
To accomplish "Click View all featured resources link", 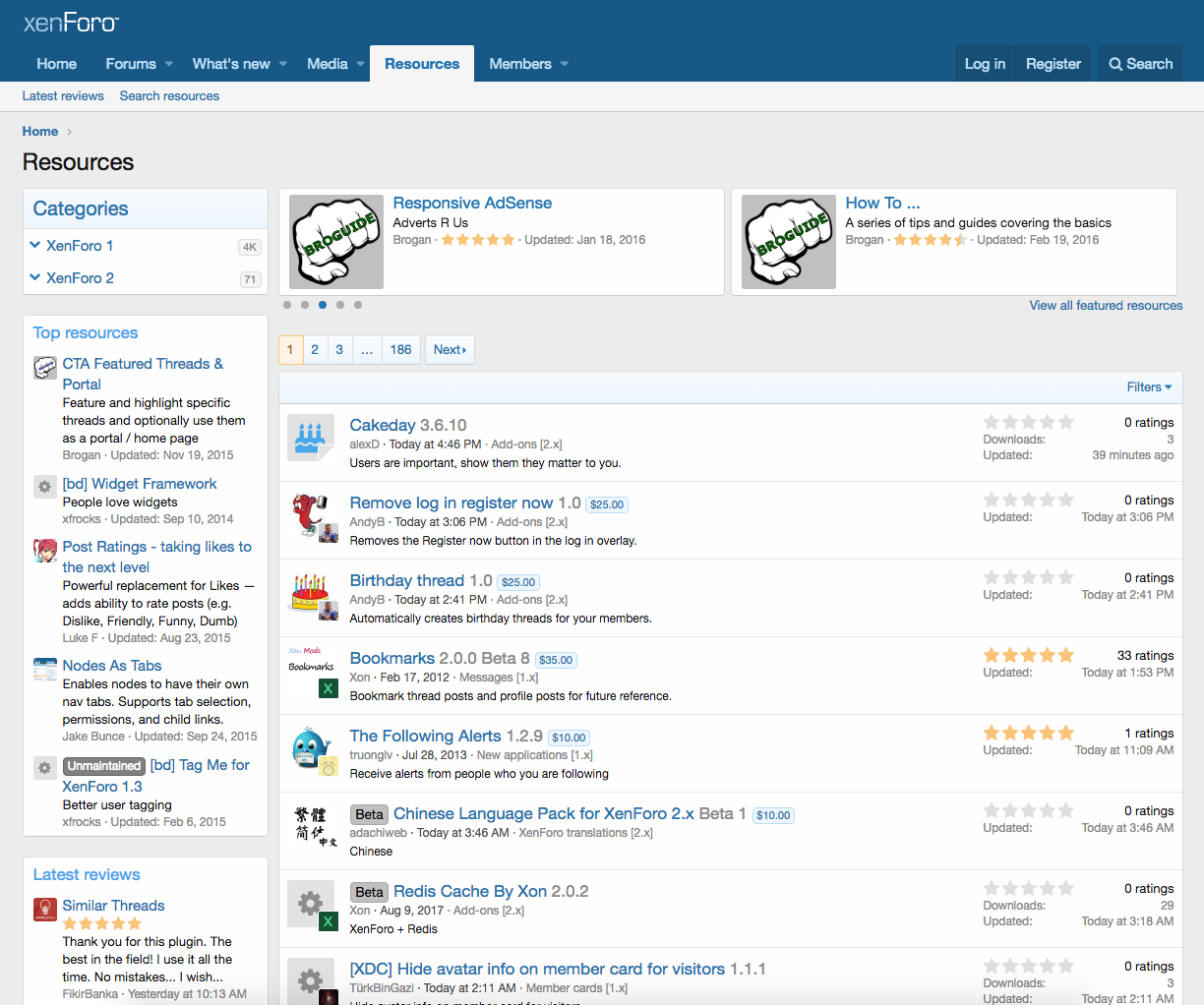I will [x=1106, y=306].
